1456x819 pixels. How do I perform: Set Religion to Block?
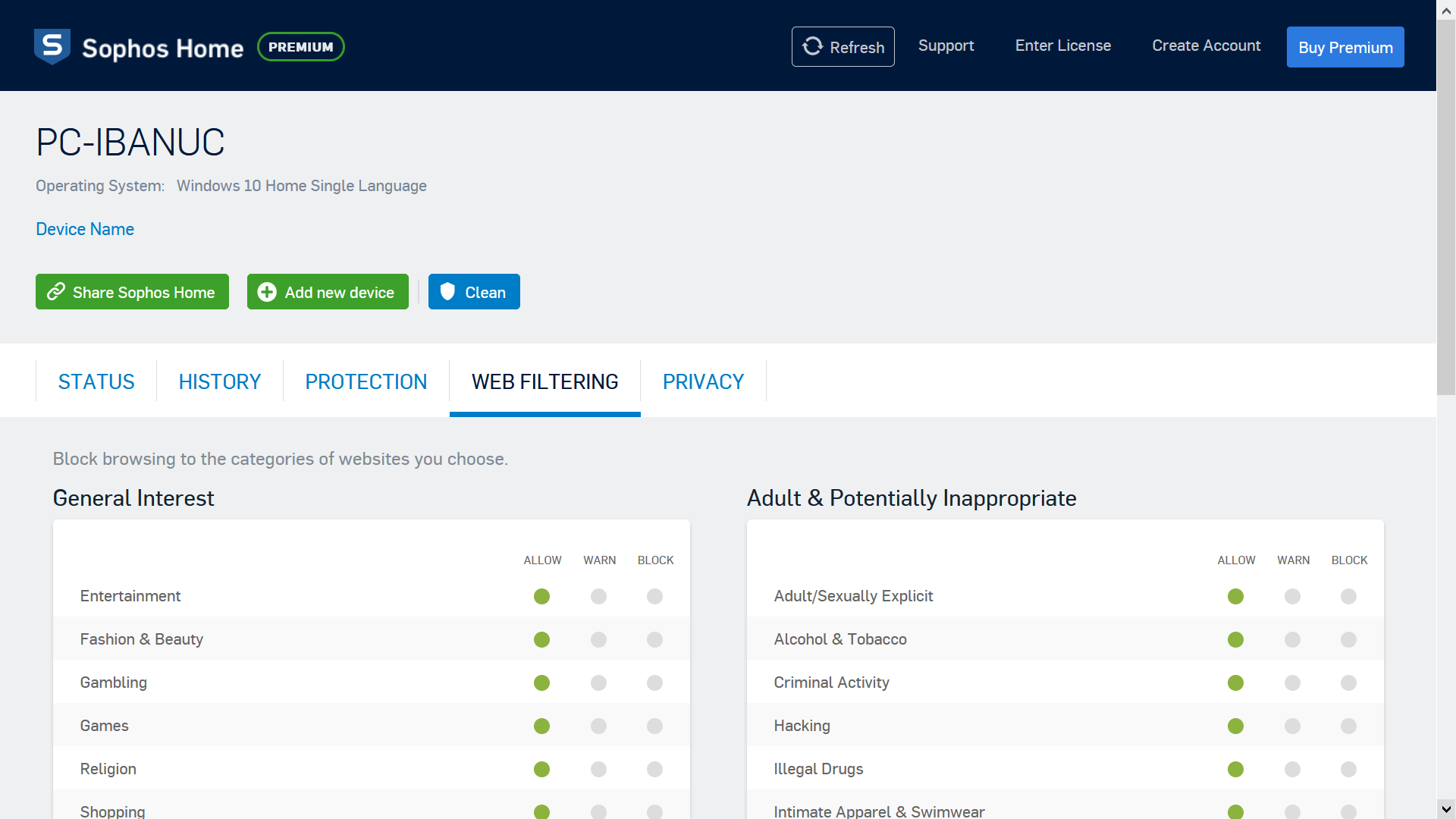[654, 769]
